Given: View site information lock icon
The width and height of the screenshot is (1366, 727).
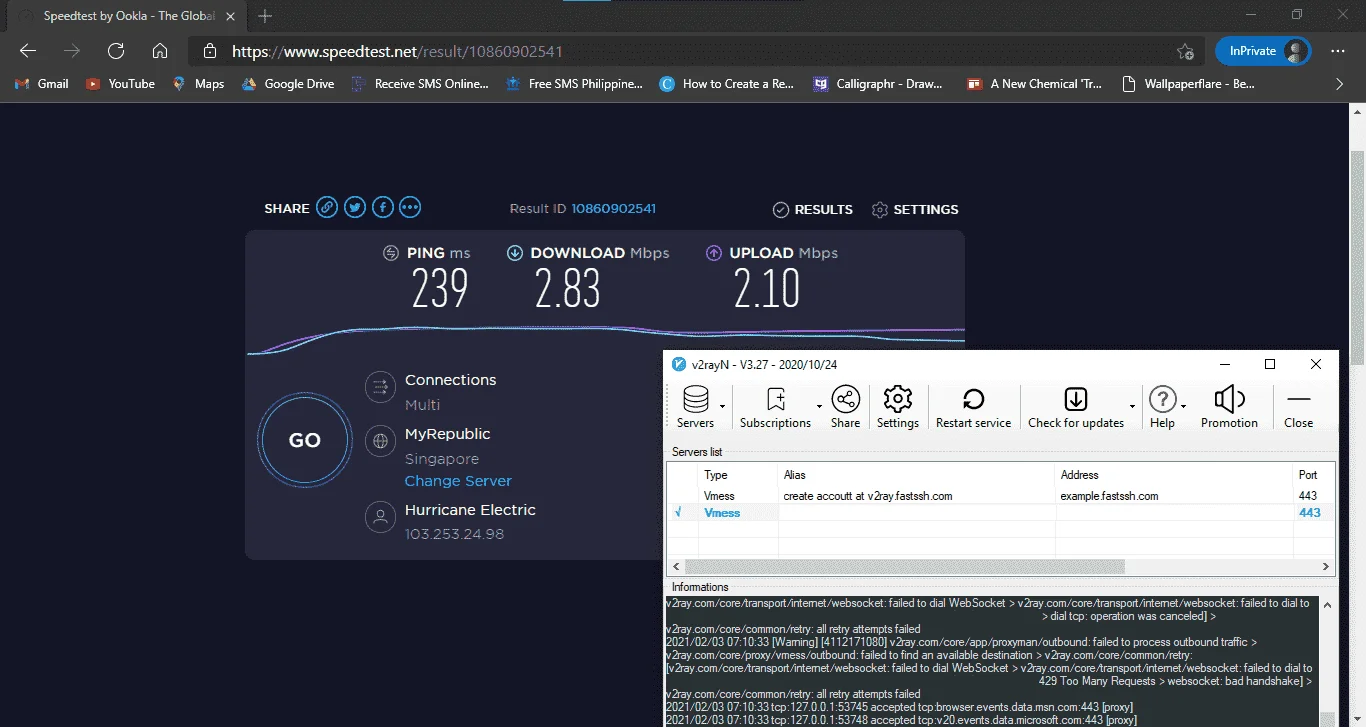Looking at the screenshot, I should click(x=210, y=51).
